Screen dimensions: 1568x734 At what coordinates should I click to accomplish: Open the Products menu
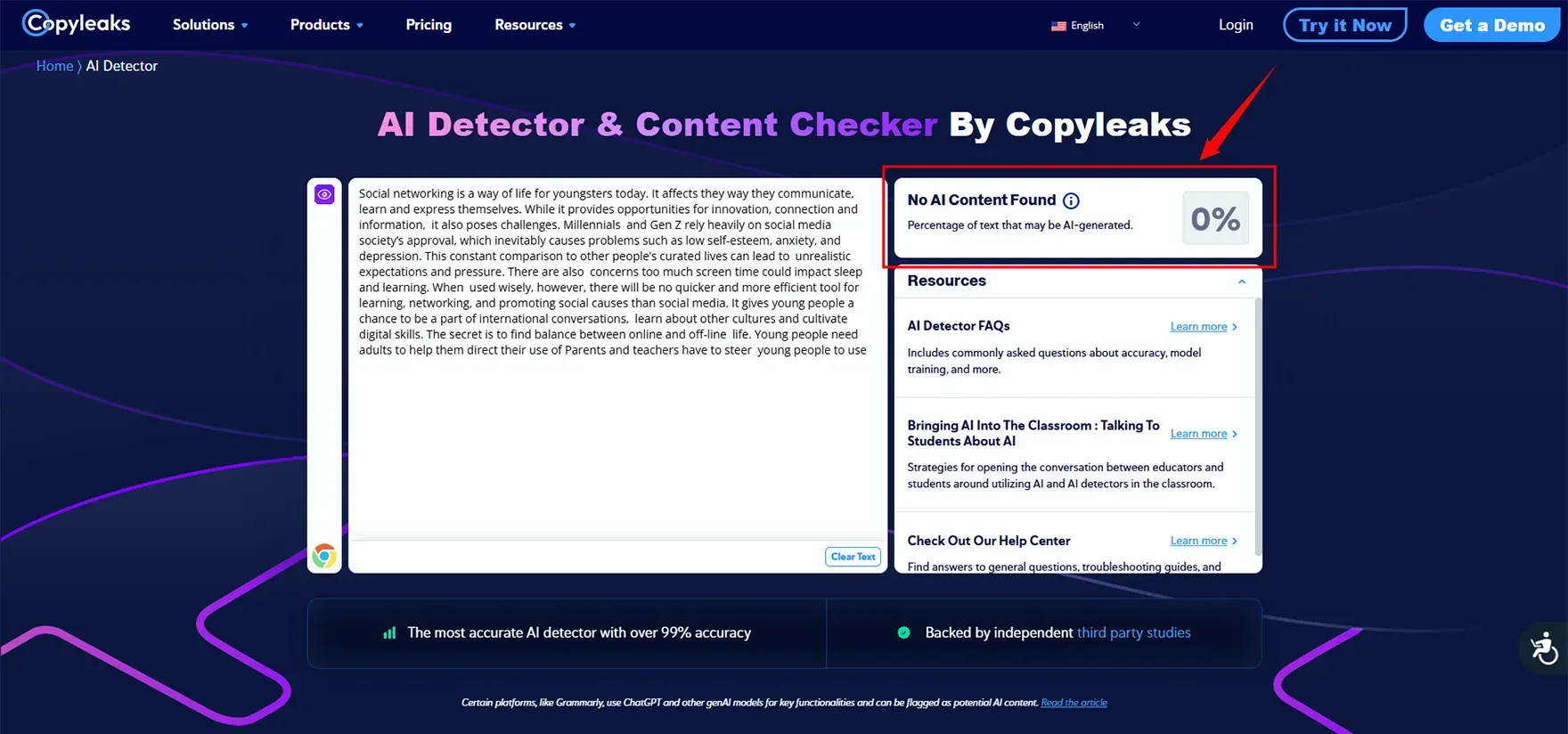(326, 25)
